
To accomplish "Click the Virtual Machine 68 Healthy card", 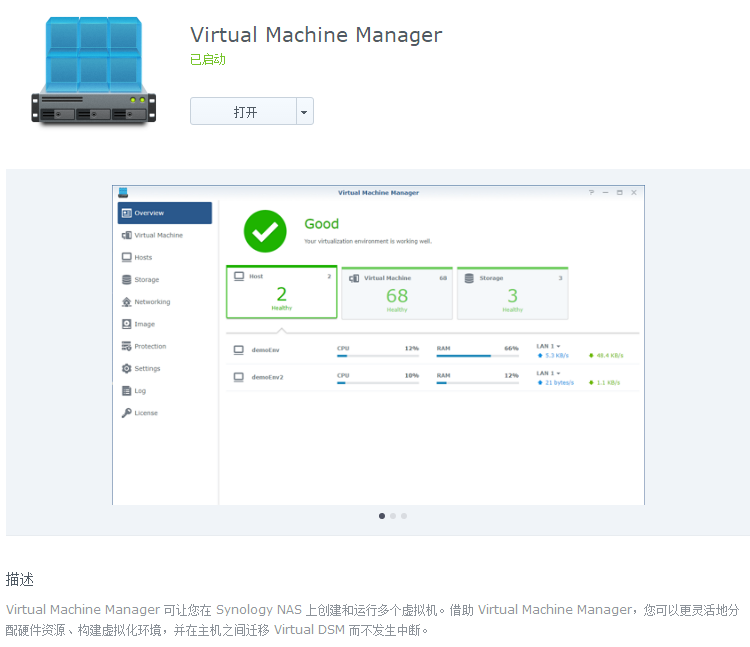I will (397, 293).
